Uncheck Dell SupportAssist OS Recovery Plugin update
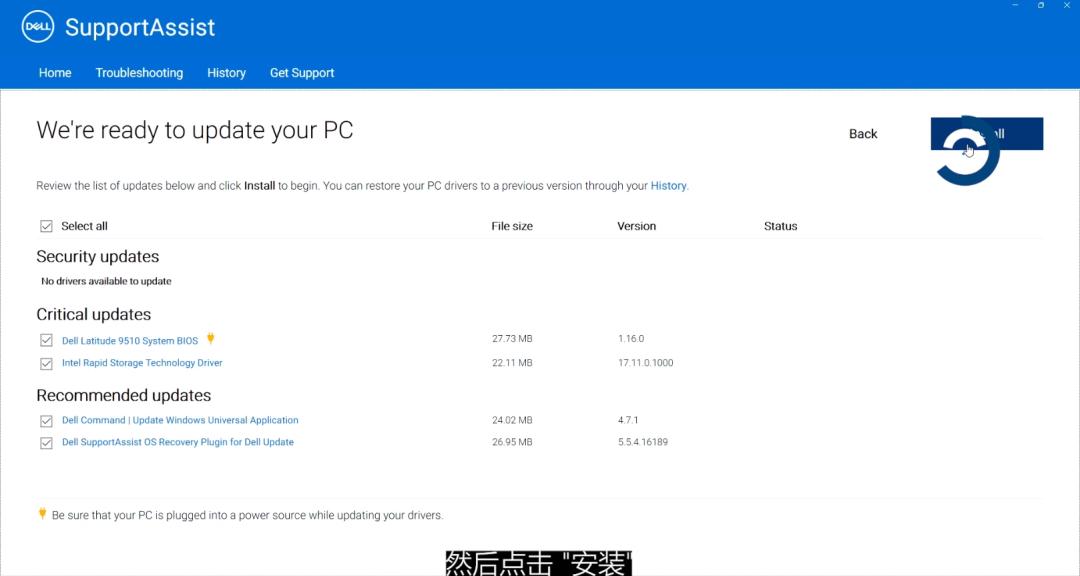The width and height of the screenshot is (1080, 576). [x=46, y=441]
